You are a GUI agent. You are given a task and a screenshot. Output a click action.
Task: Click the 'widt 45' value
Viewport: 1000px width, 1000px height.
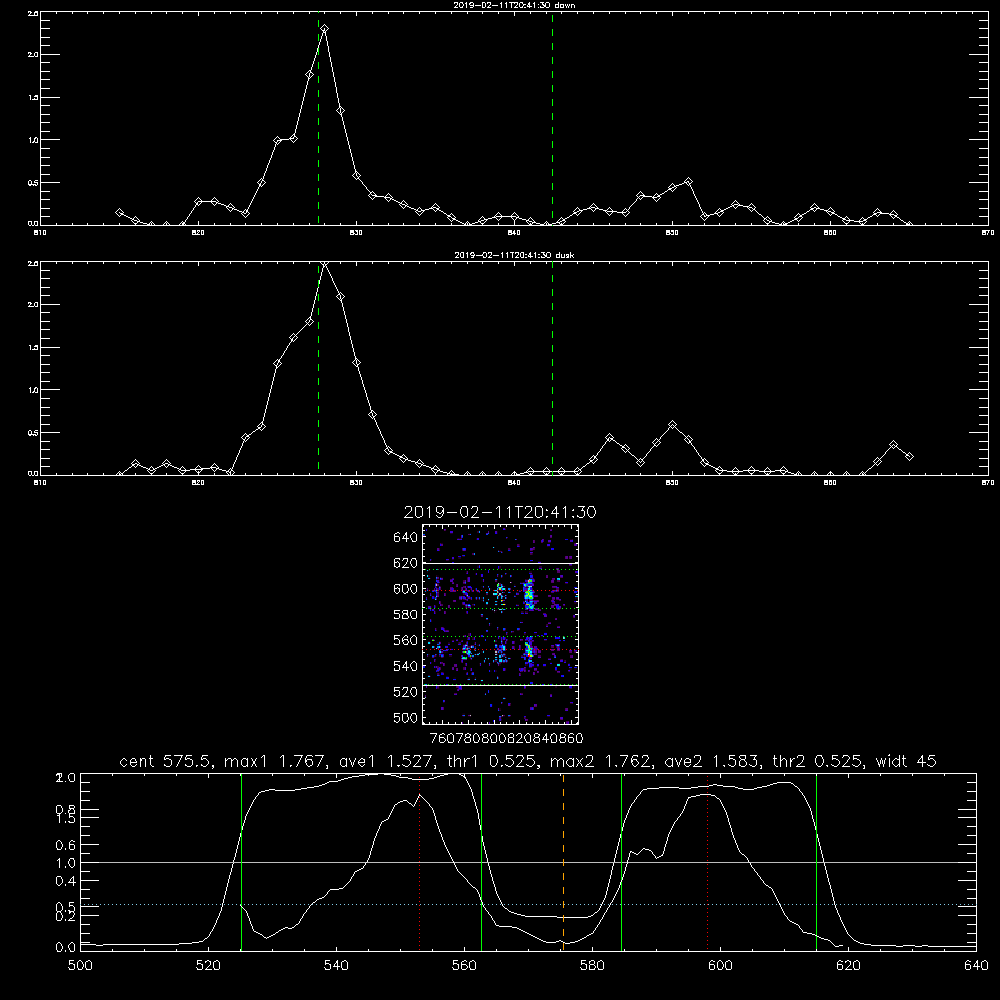tap(906, 761)
